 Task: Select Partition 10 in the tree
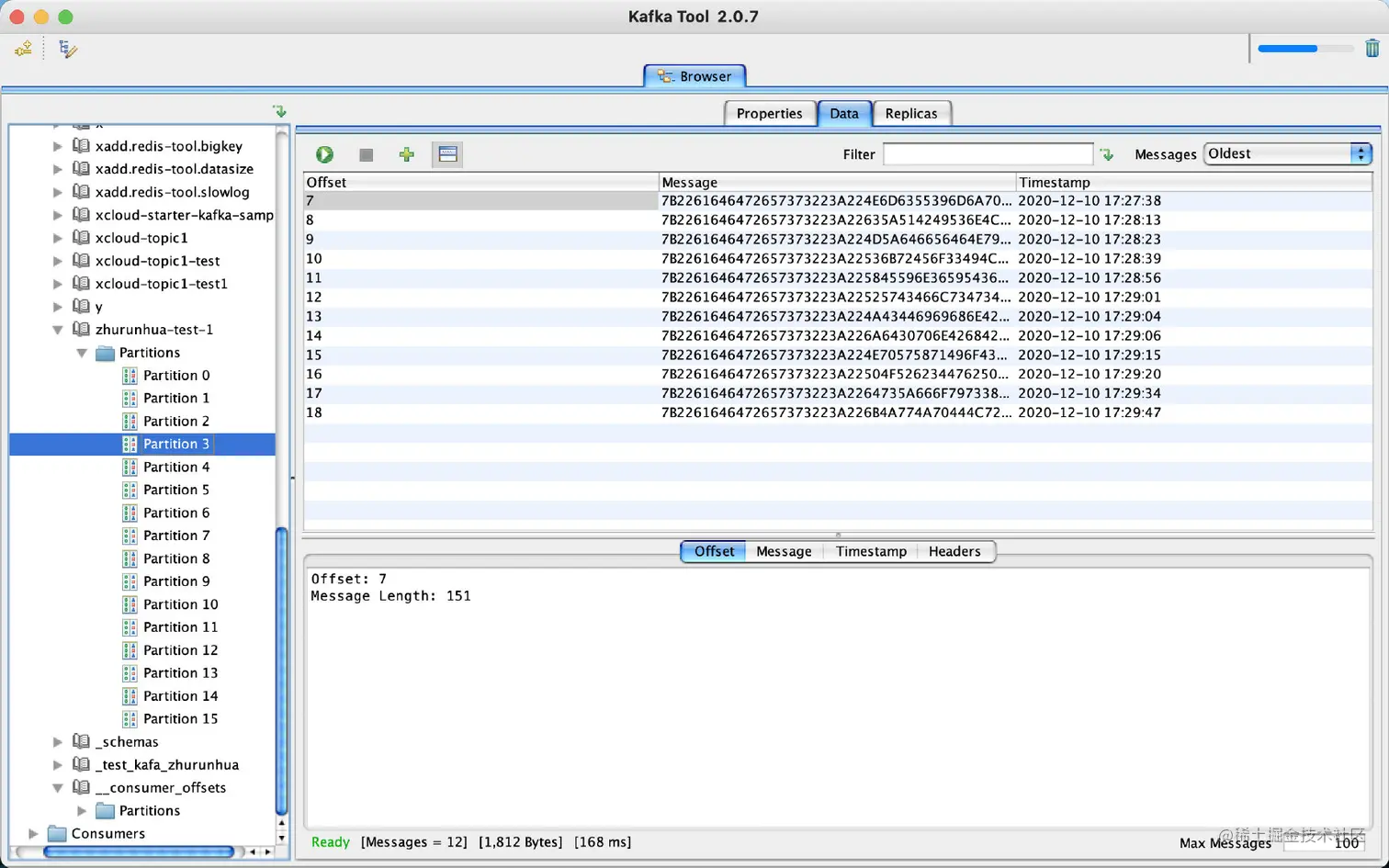pyautogui.click(x=180, y=604)
